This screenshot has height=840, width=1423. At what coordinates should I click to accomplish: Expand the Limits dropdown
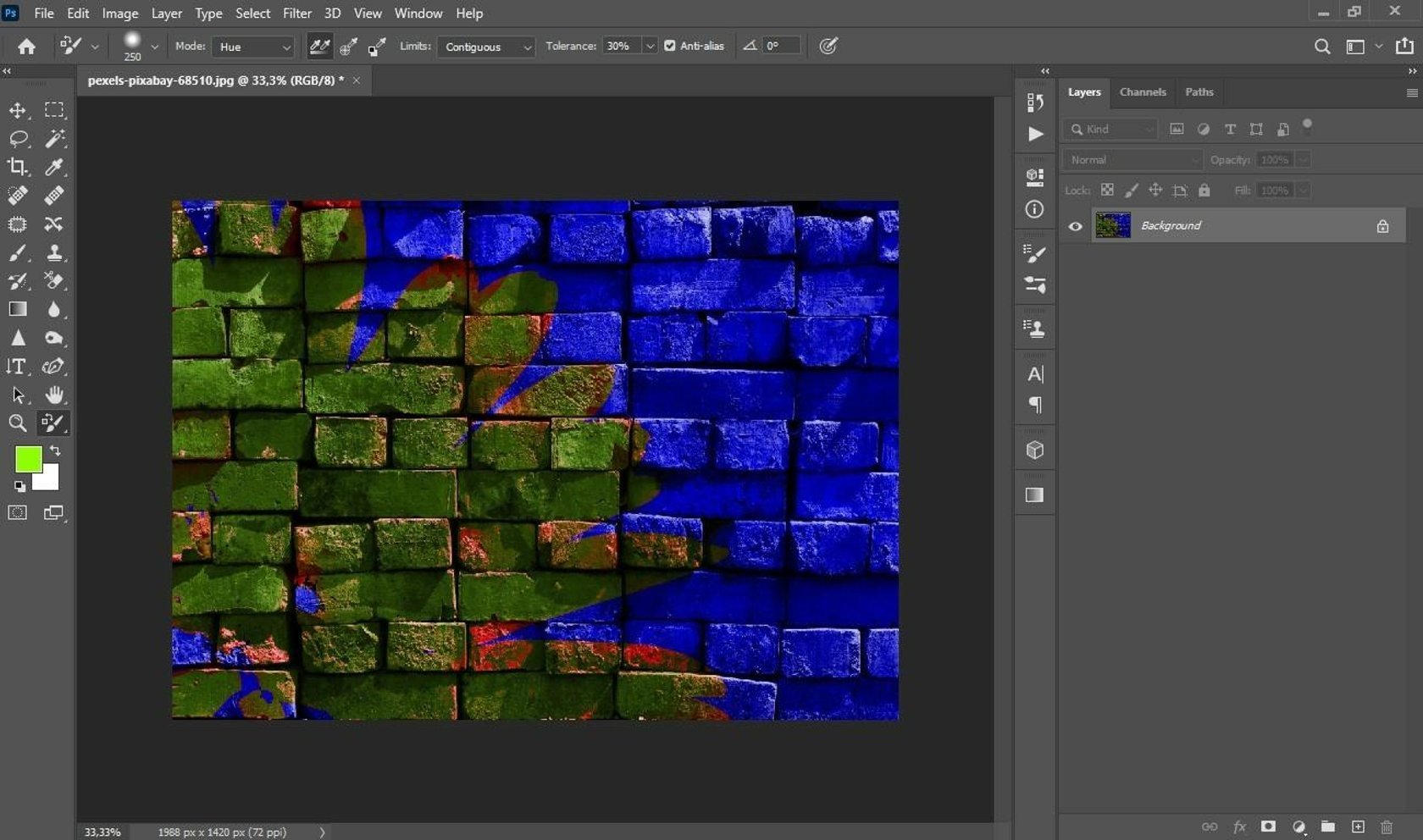(x=485, y=47)
